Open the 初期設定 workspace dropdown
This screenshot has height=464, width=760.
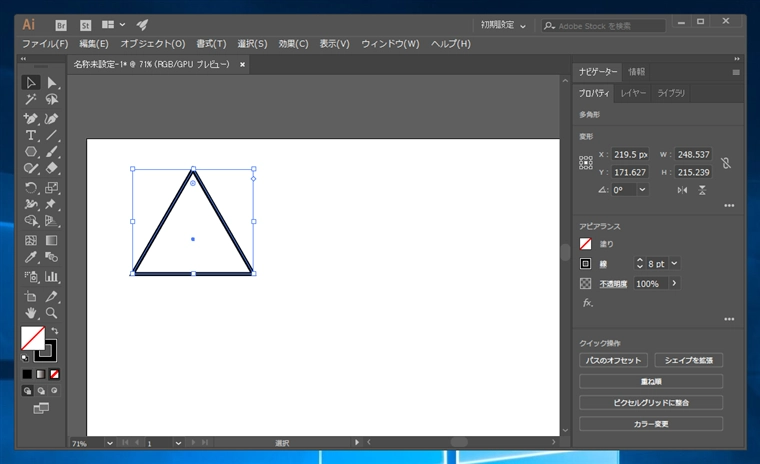coord(503,25)
